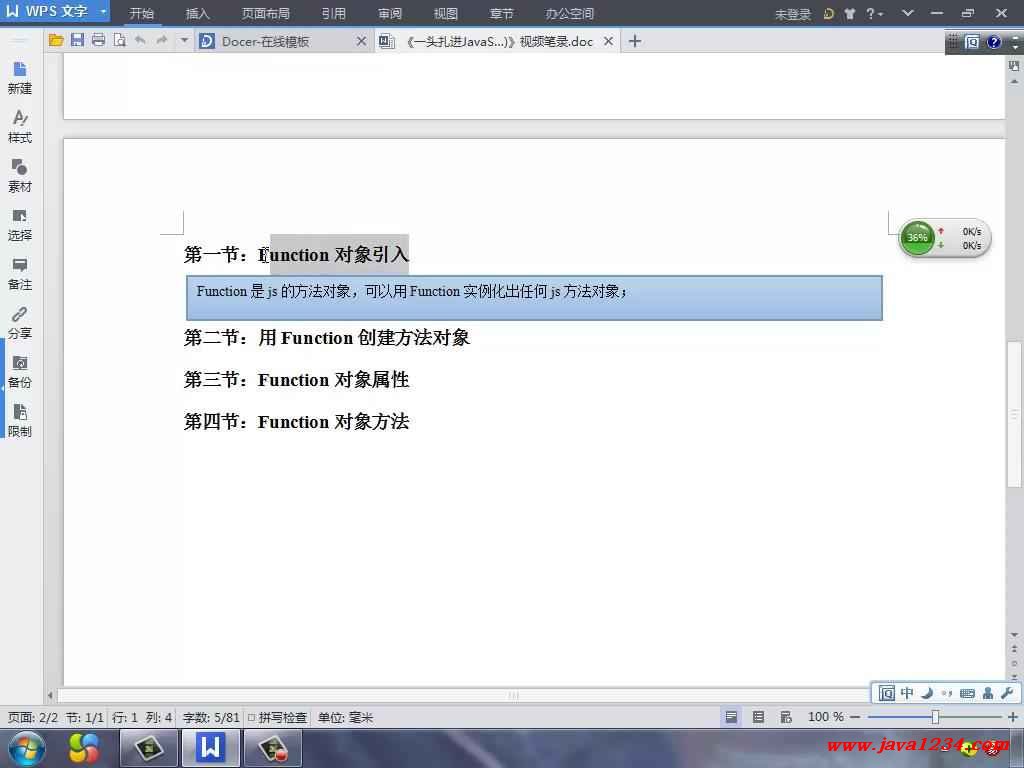Expand the quick access toolbar dropdown arrow

[x=184, y=41]
